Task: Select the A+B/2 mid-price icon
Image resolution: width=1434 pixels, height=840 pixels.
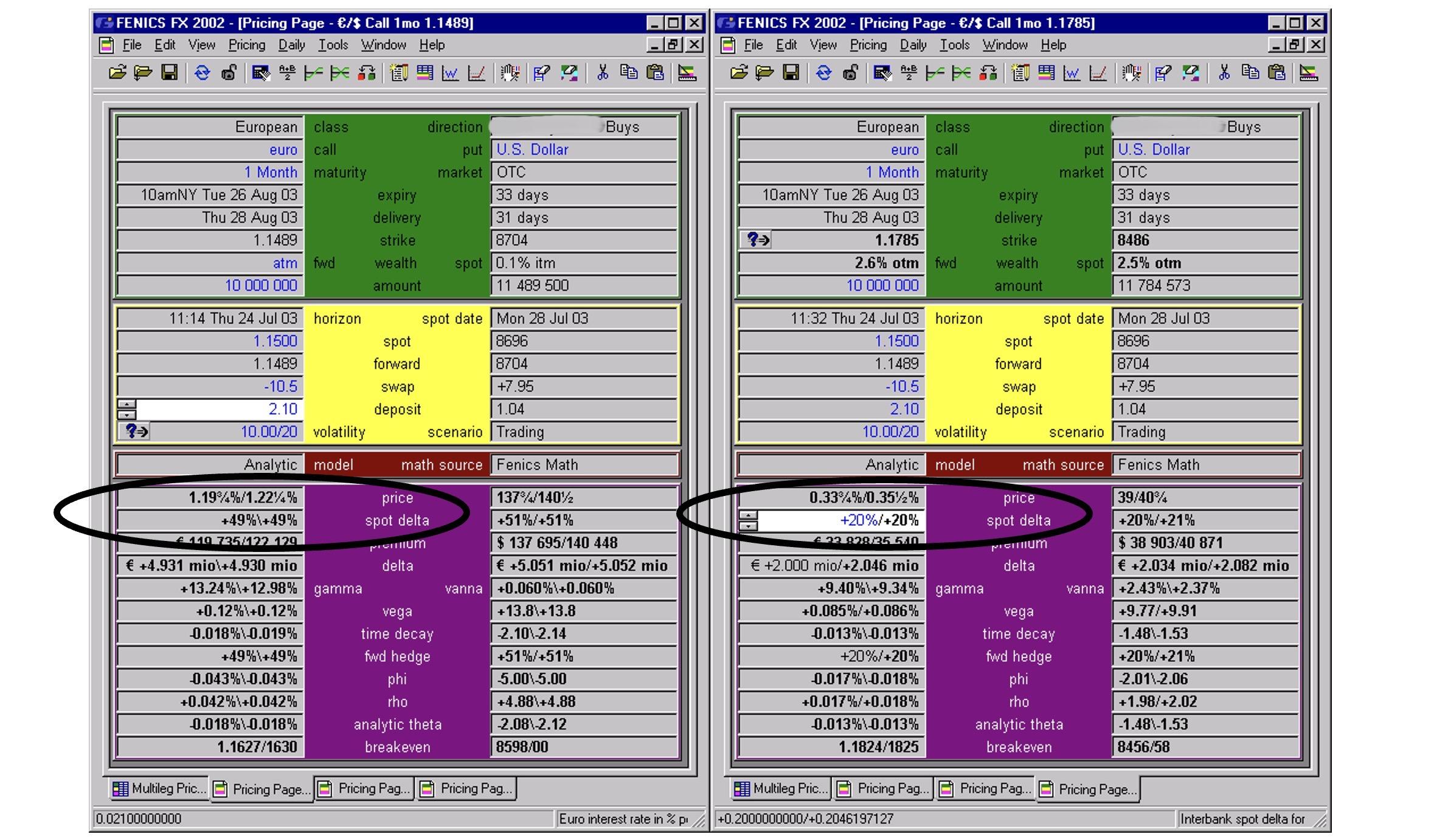Action: [x=286, y=74]
